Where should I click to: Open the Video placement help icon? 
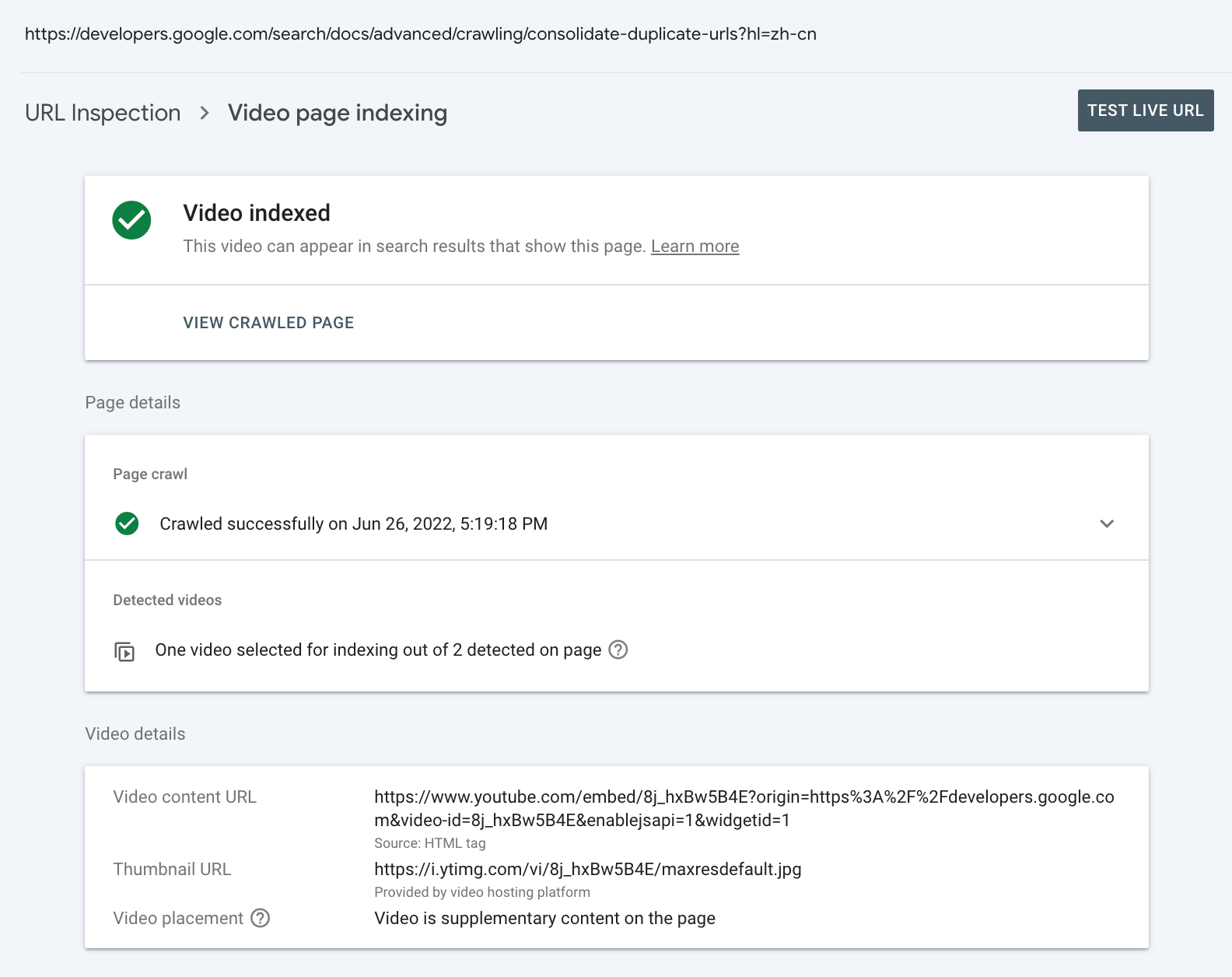(x=261, y=918)
